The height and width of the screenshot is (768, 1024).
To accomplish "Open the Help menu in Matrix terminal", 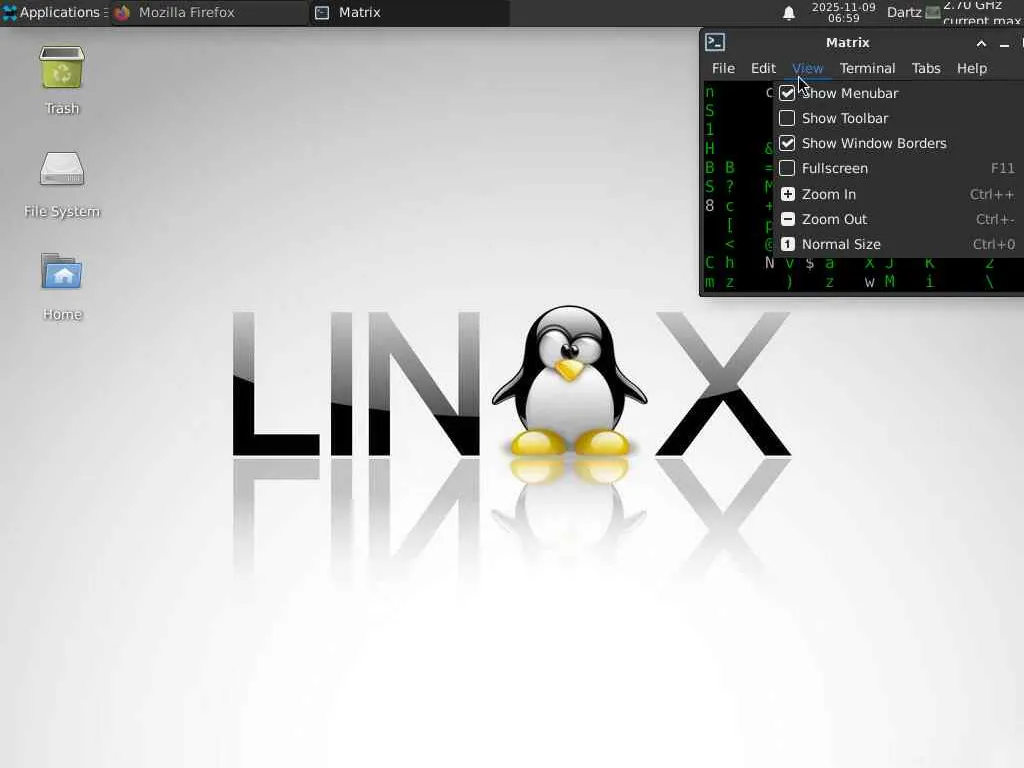I will pos(972,68).
